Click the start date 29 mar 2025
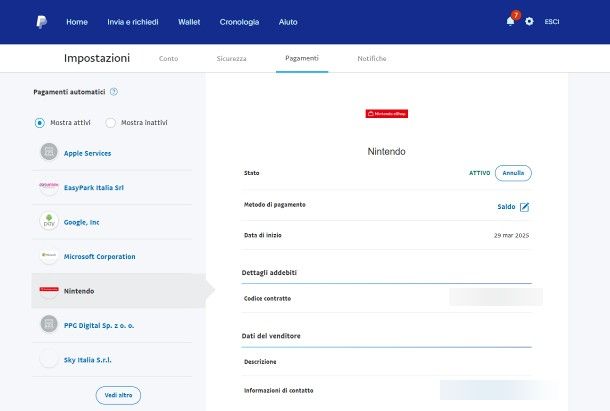This screenshot has height=411, width=610. point(512,235)
